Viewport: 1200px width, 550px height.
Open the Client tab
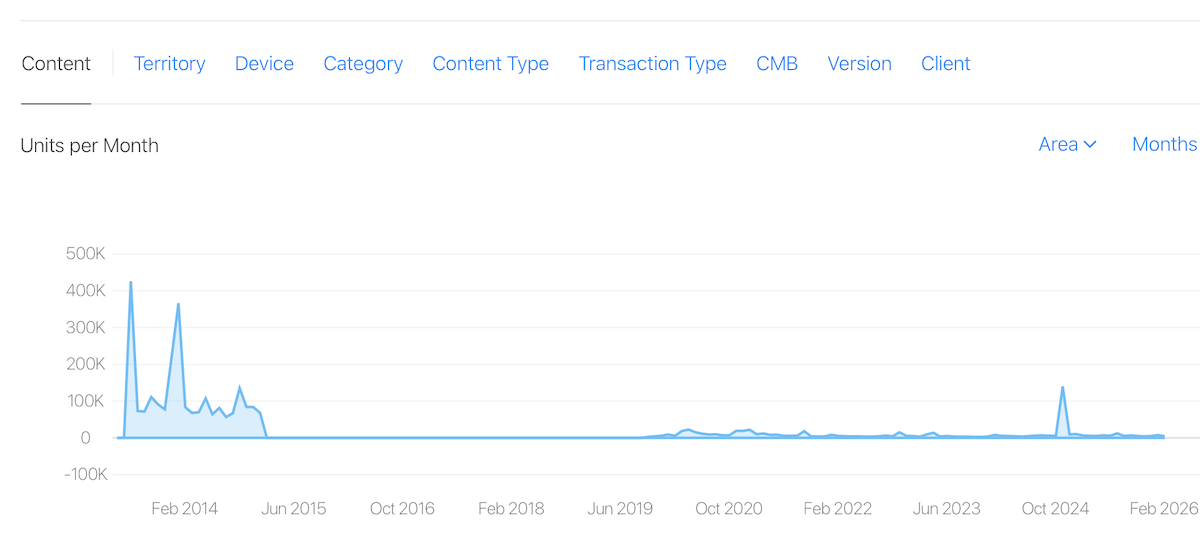click(x=945, y=64)
